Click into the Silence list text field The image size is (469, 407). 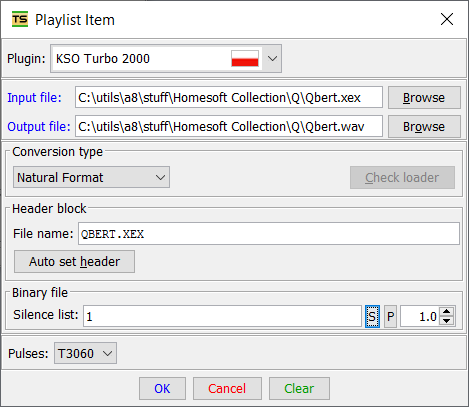click(x=222, y=316)
